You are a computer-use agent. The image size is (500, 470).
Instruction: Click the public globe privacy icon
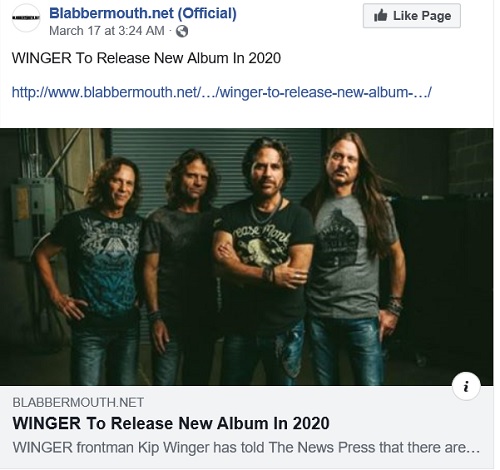point(182,31)
